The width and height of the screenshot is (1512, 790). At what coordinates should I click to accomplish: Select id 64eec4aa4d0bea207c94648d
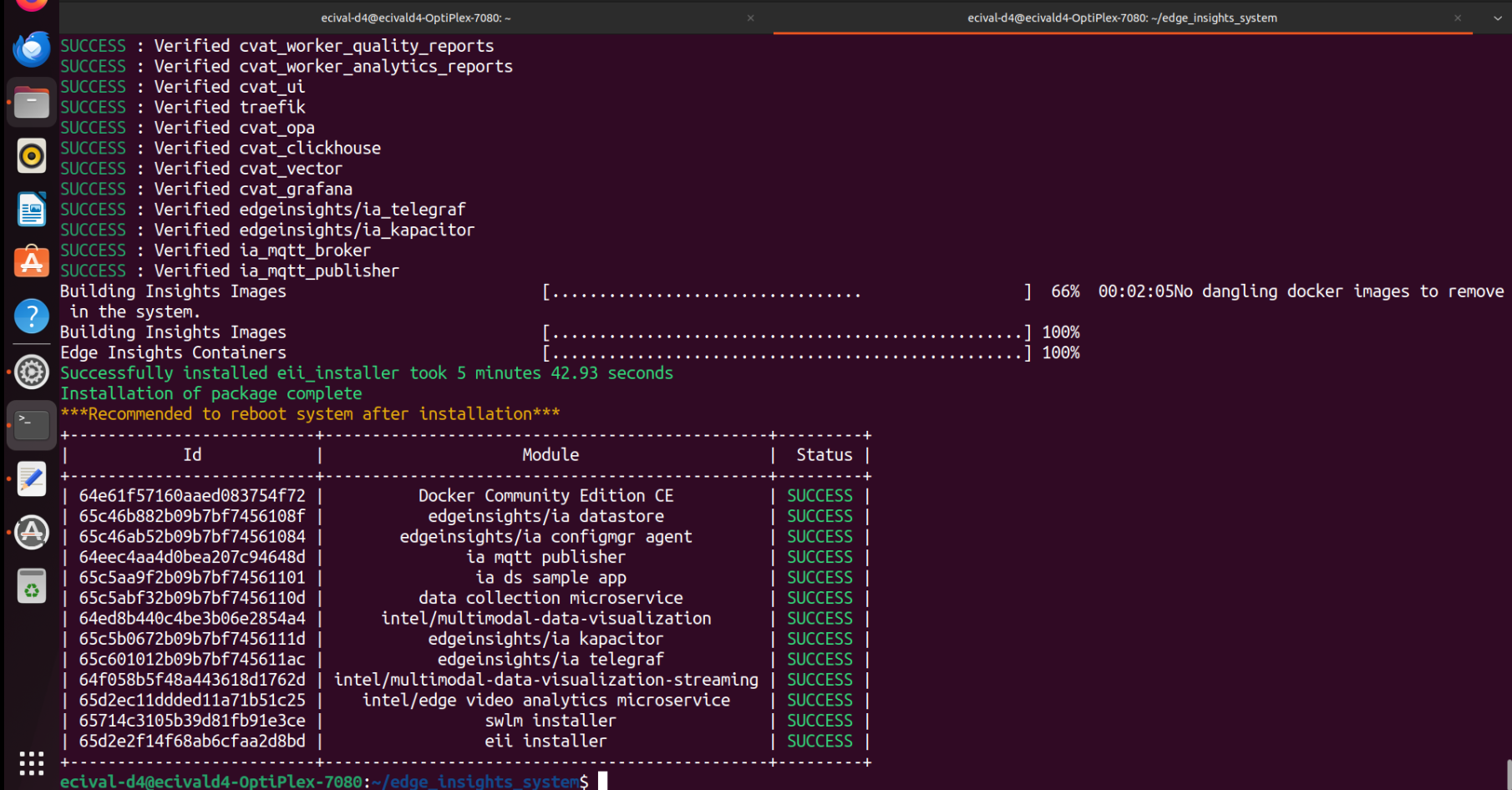click(192, 557)
